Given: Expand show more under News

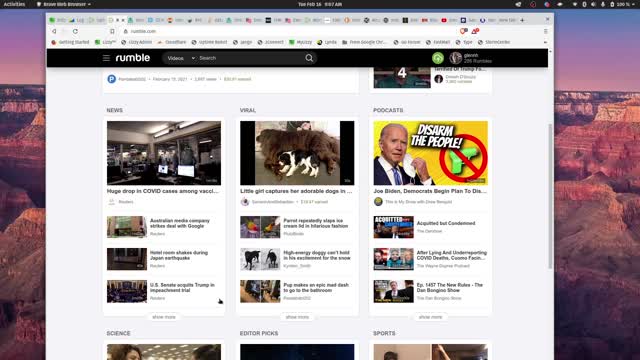Looking at the screenshot, I should (x=164, y=317).
